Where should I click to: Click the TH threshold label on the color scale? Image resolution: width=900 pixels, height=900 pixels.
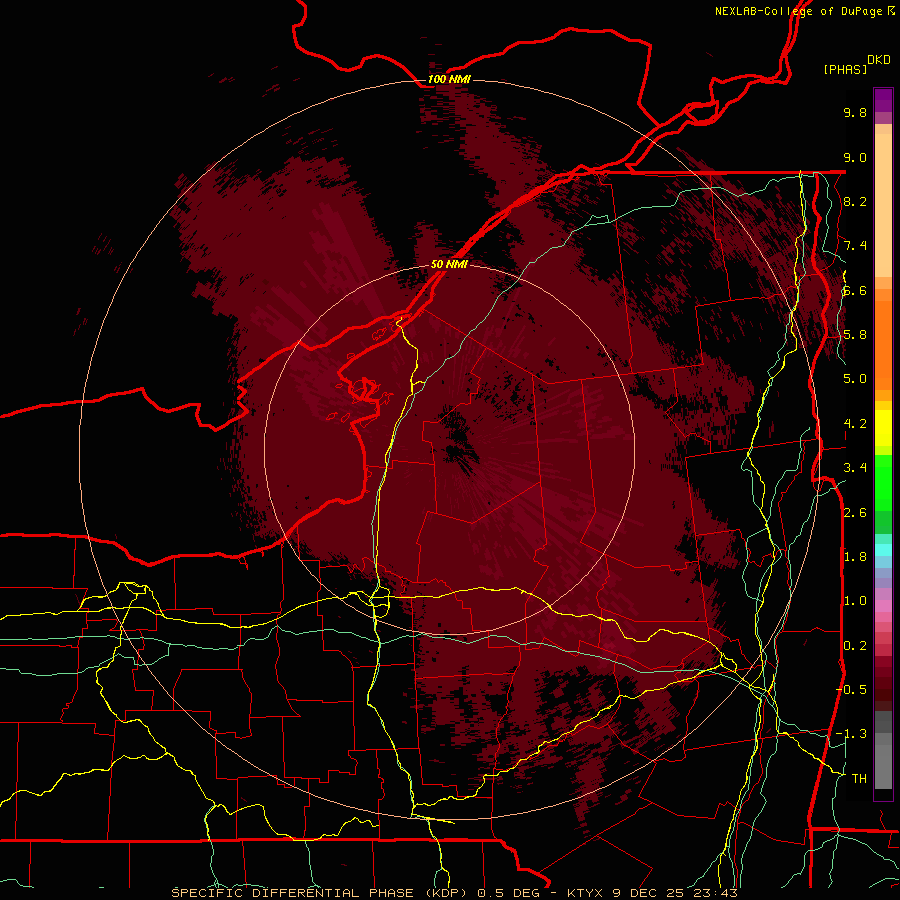pyautogui.click(x=859, y=778)
